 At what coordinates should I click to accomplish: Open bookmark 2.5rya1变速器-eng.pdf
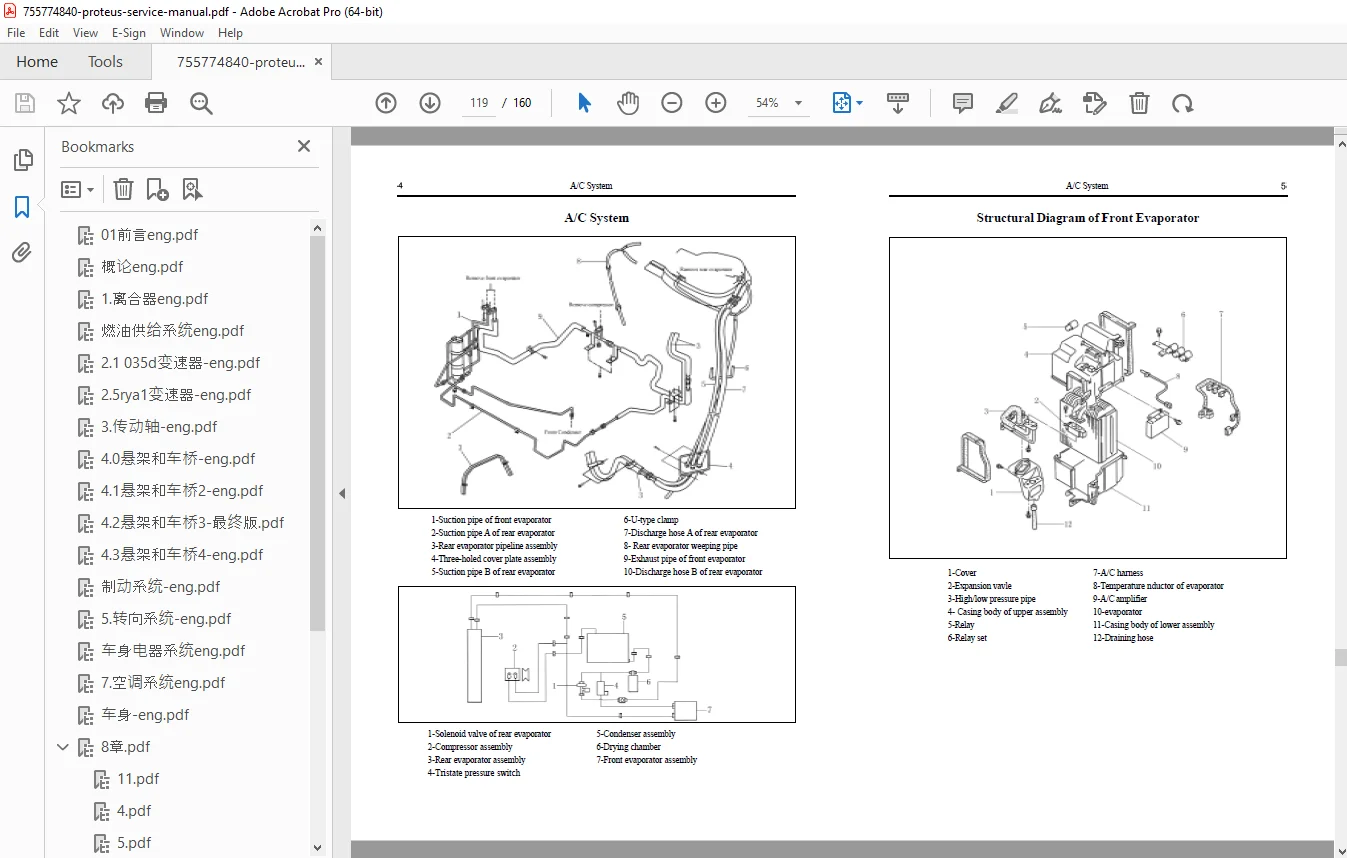176,395
